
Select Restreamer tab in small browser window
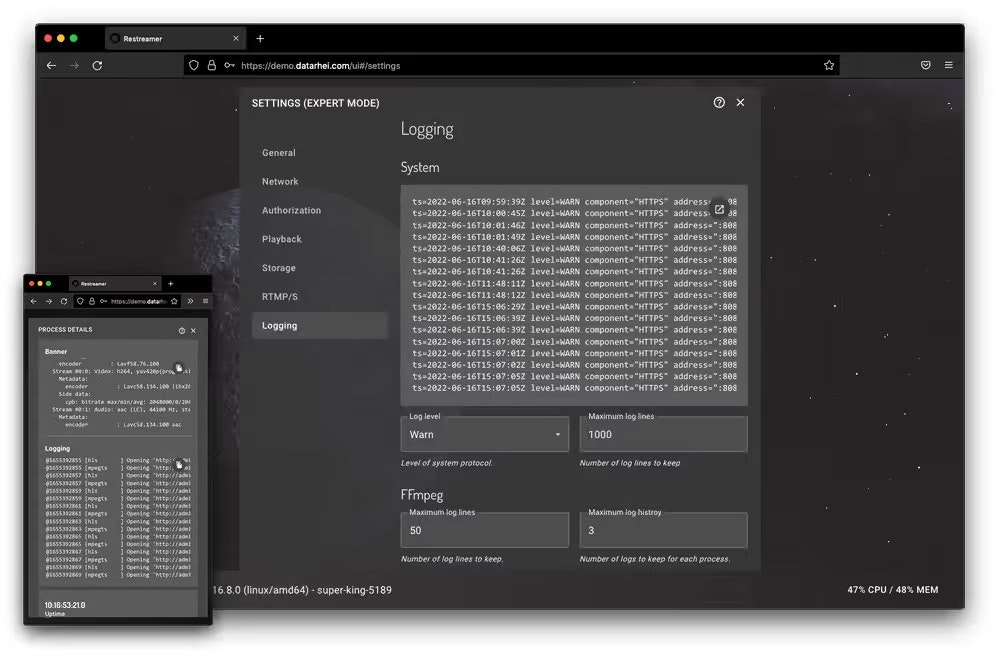tap(115, 284)
